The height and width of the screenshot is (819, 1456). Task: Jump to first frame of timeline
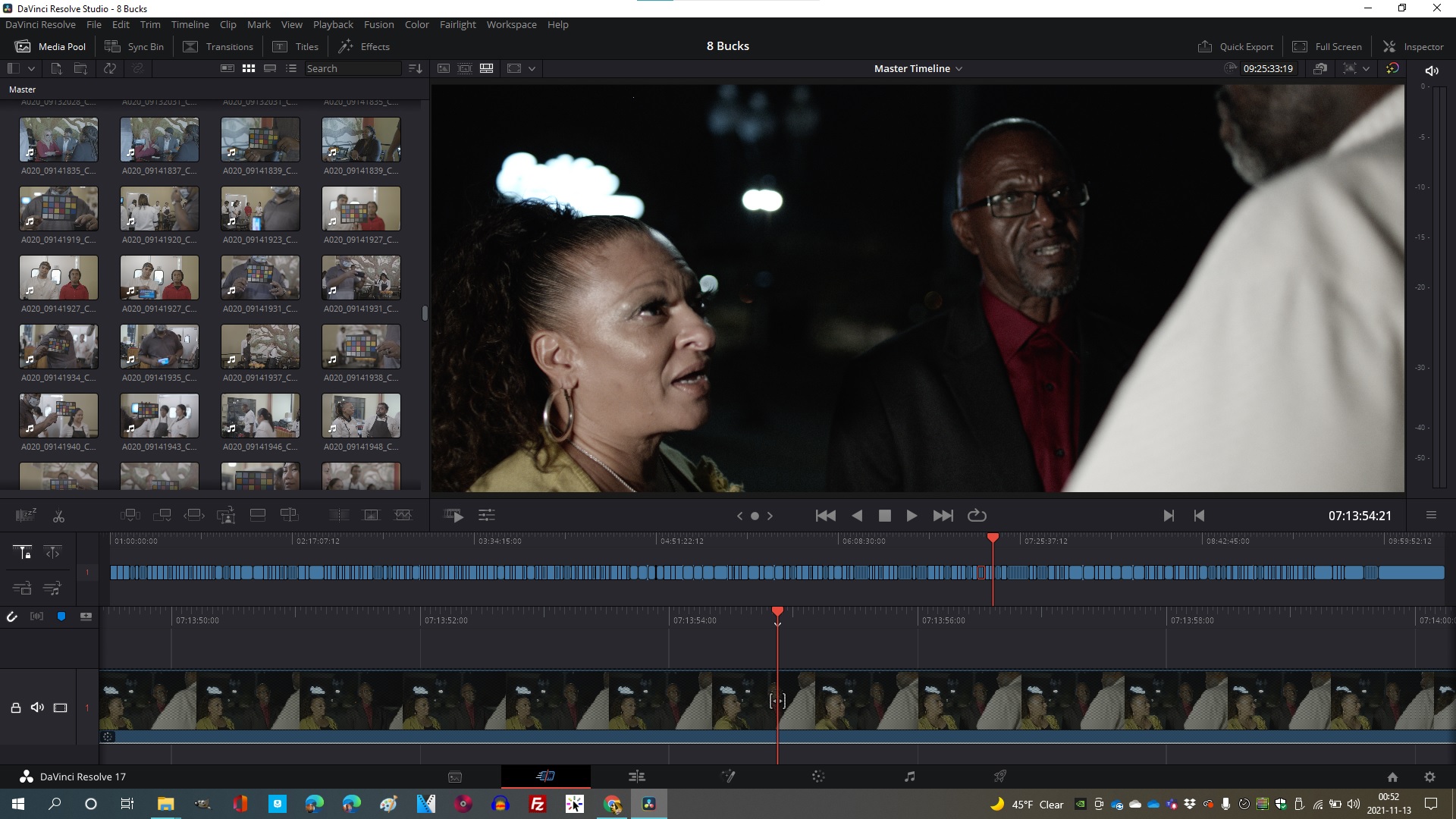tap(825, 516)
